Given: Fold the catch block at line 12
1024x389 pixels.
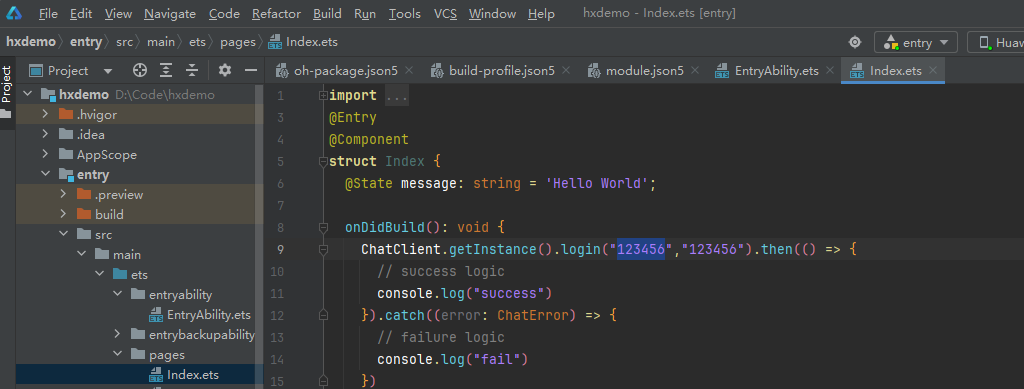Looking at the screenshot, I should (323, 315).
